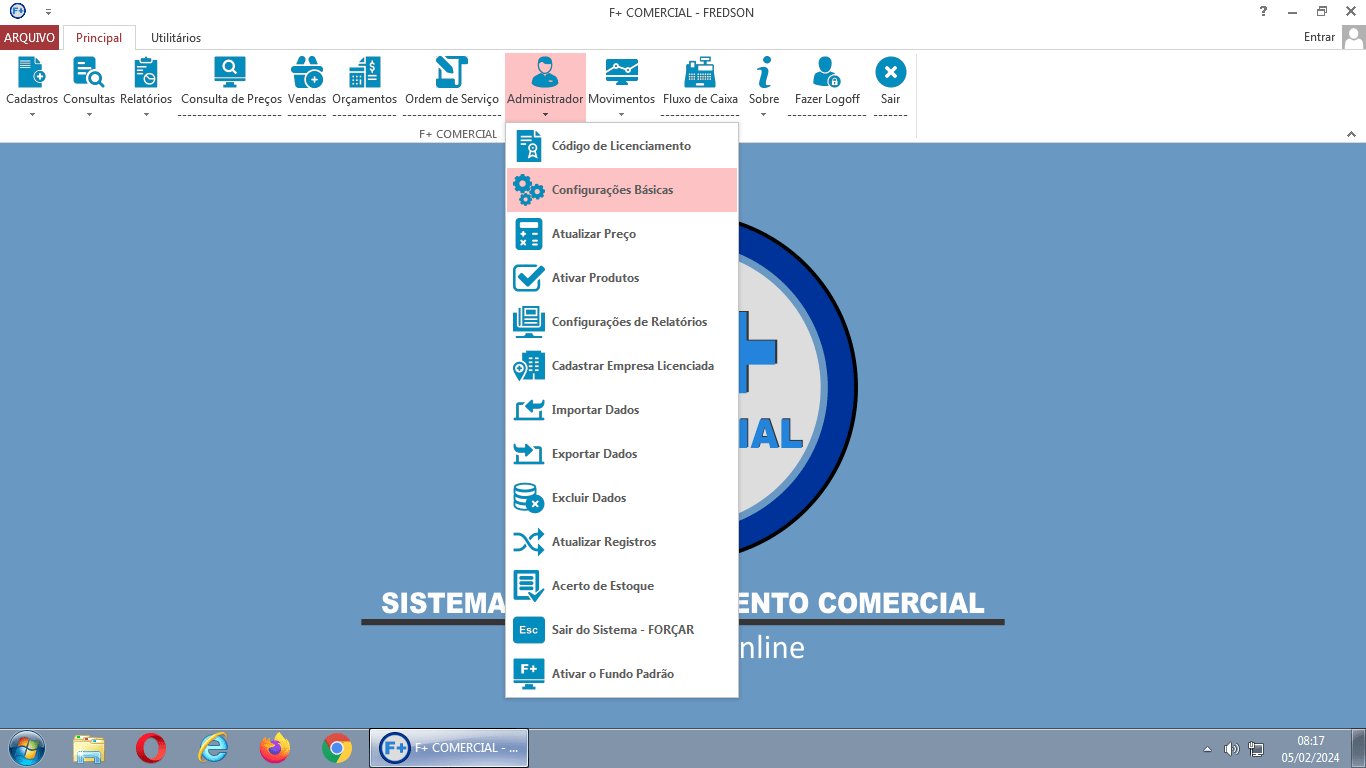Show hidden system tray icons arrow
Screen dimensions: 1366x768
[x=1207, y=748]
